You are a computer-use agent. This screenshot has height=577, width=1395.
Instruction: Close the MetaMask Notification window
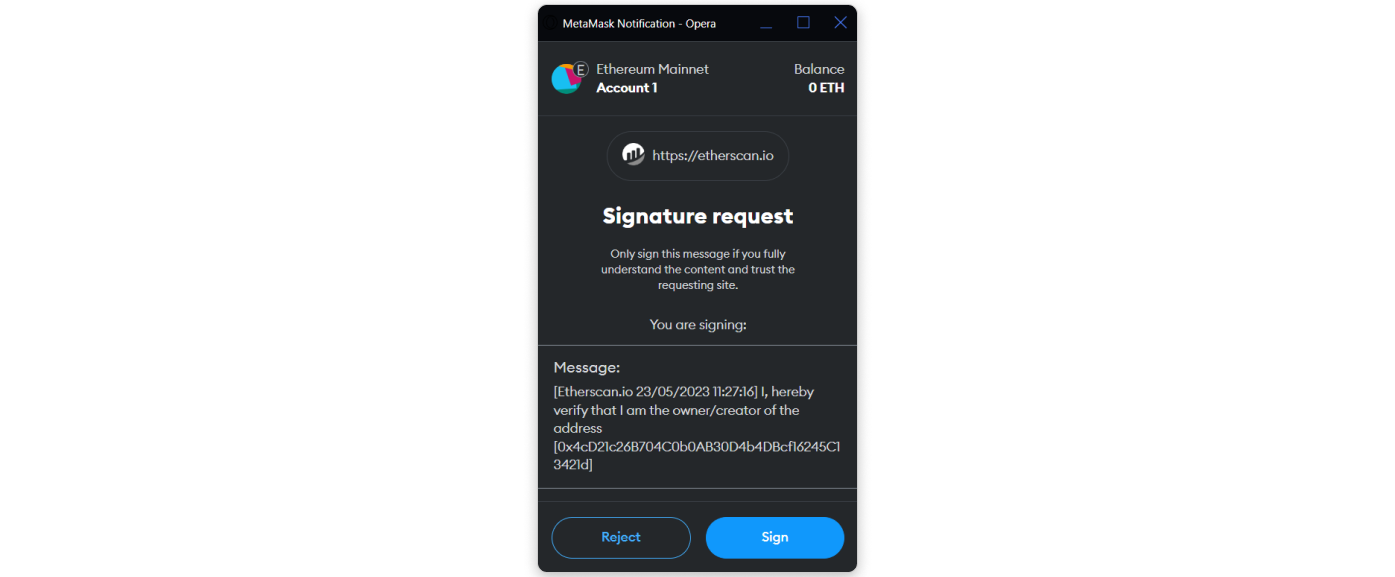pyautogui.click(x=840, y=22)
